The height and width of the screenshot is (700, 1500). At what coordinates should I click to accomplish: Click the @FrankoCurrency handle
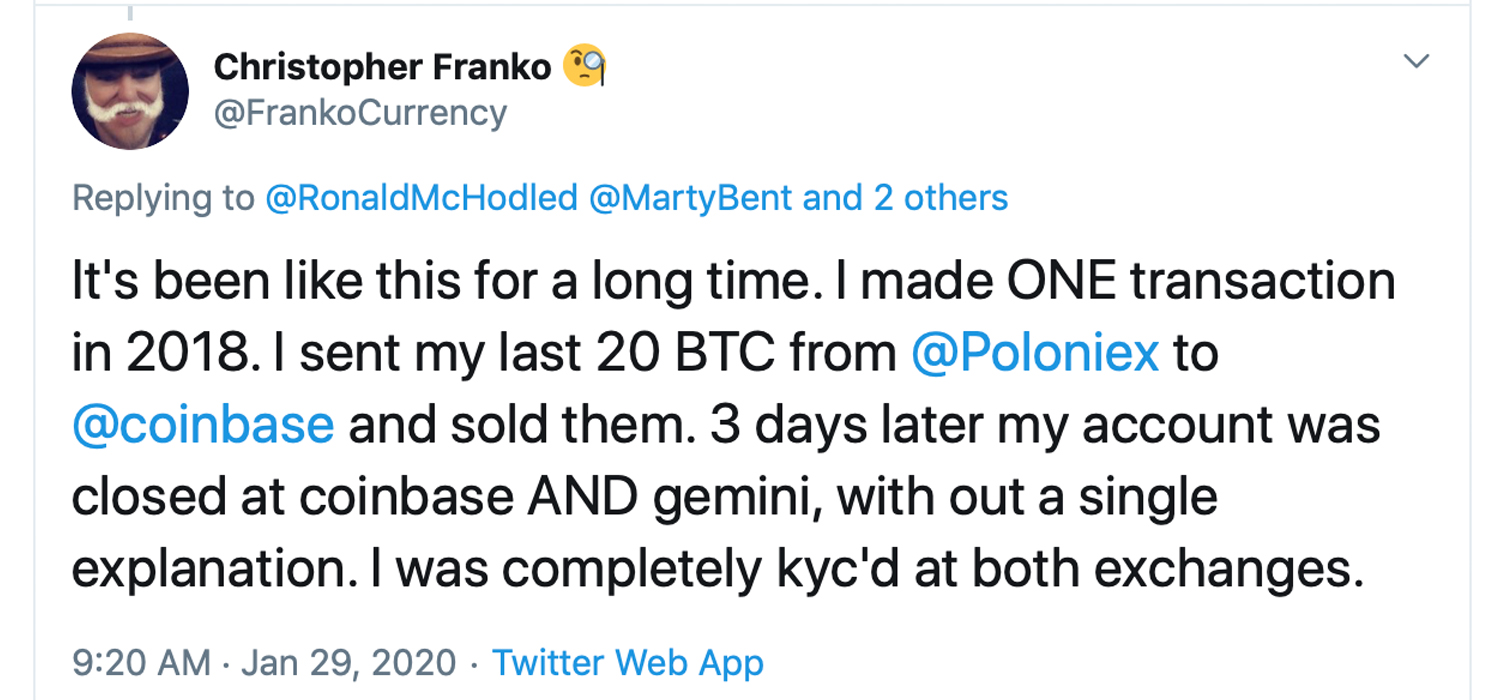(360, 112)
